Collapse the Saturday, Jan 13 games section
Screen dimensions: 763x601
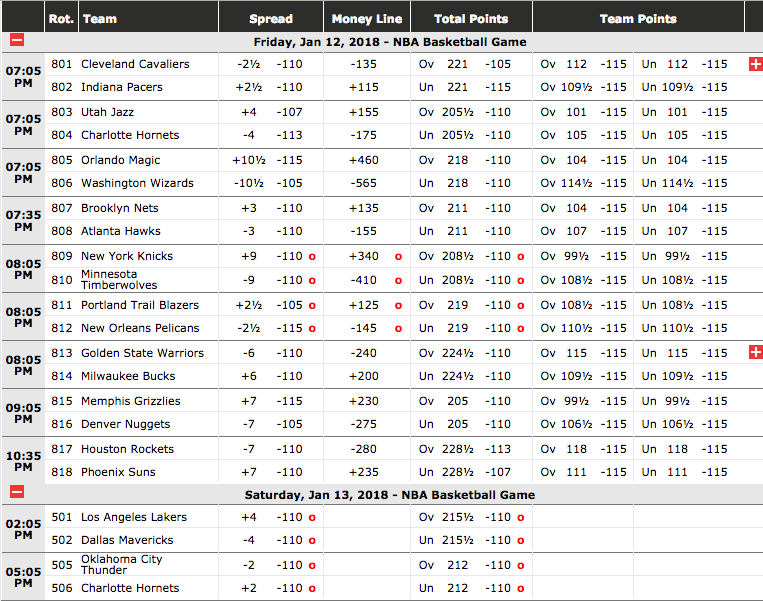(x=17, y=492)
